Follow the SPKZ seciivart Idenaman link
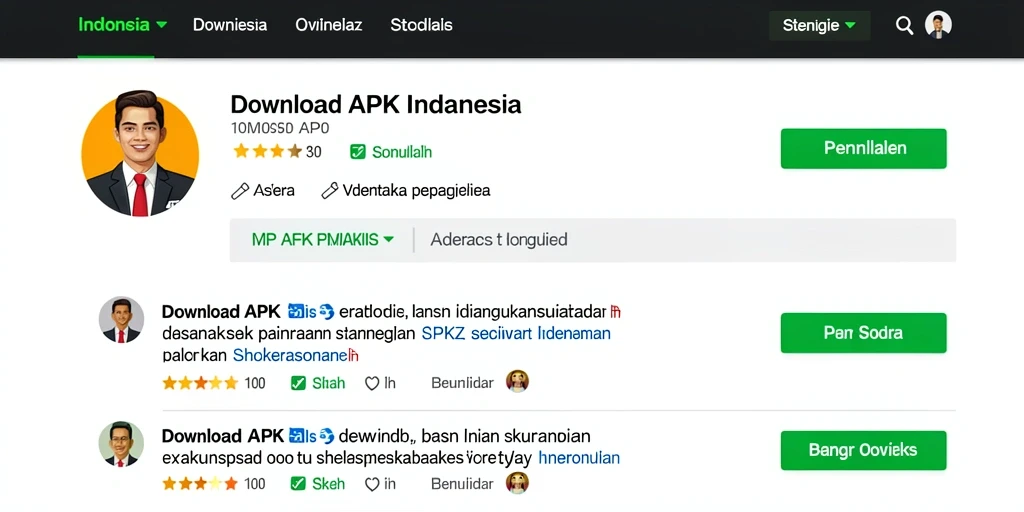This screenshot has width=1024, height=512. pos(516,334)
